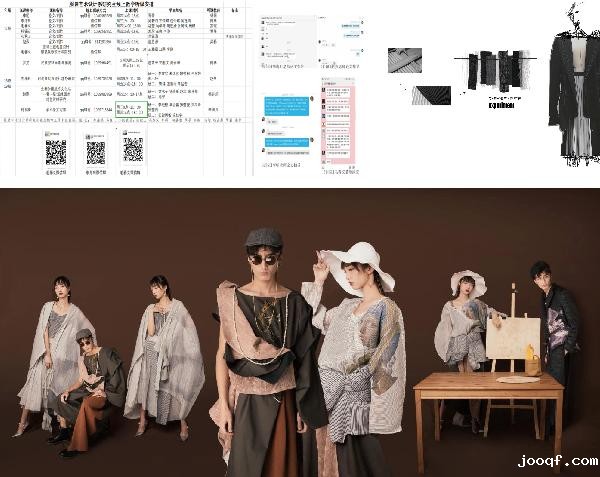Open the pink chat list screenshot
Screen dimensions: 600x477
coord(339,125)
